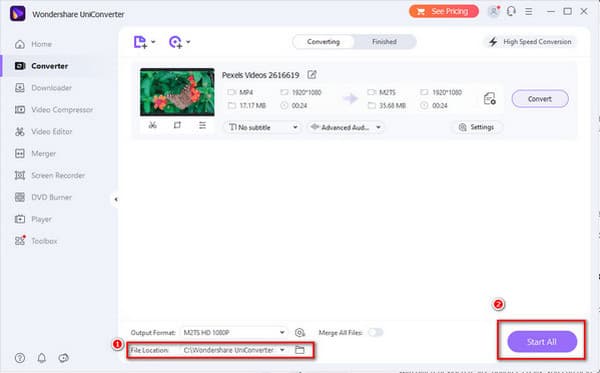Open the user account icon

[494, 11]
